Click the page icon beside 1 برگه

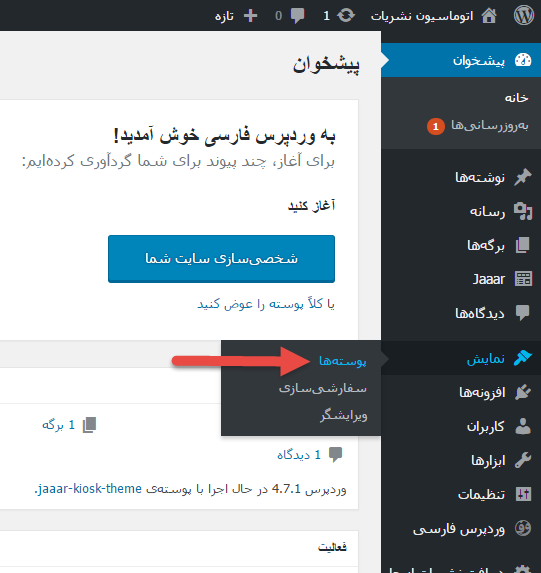click(x=90, y=425)
